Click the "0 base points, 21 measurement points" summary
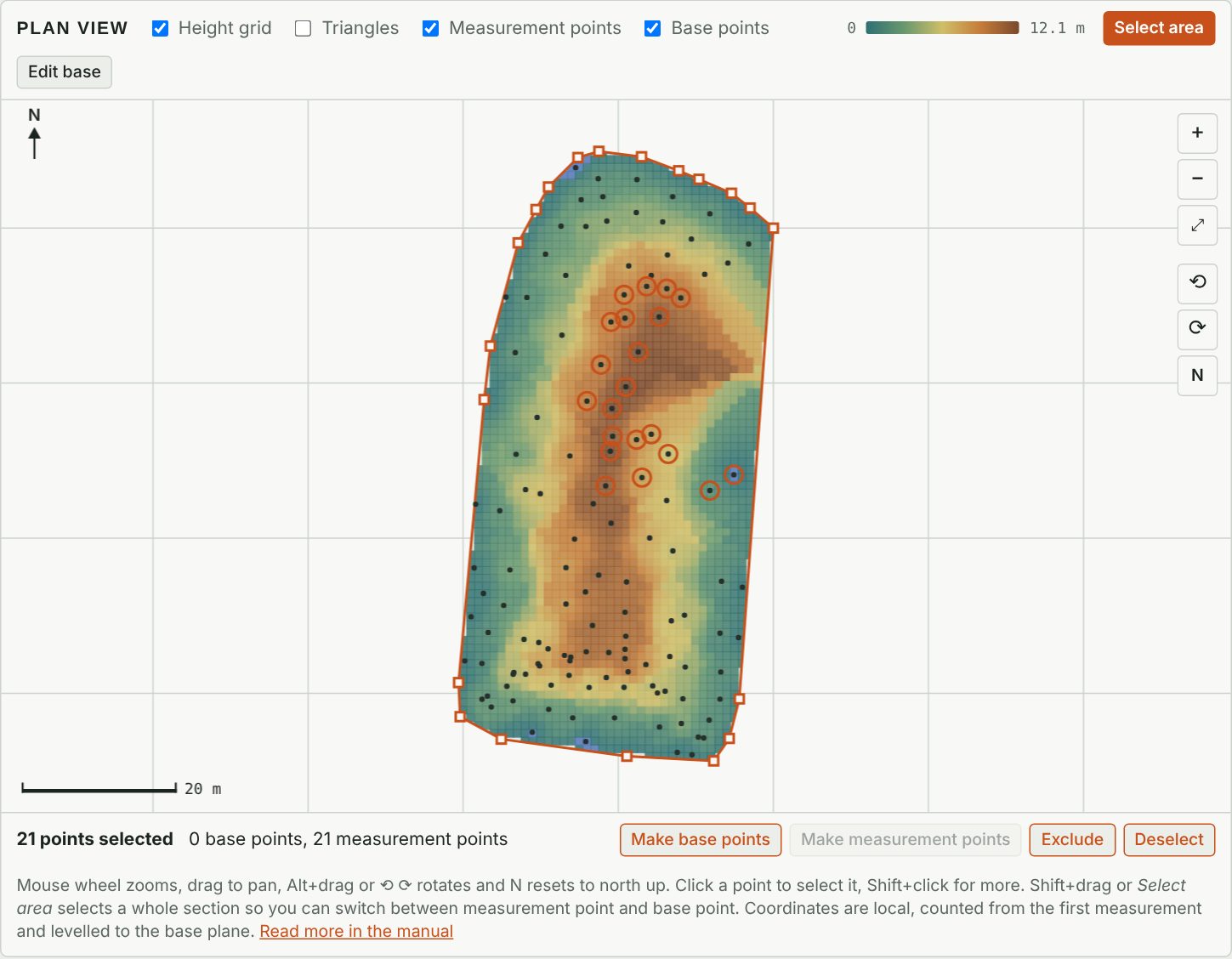The width and height of the screenshot is (1232, 959). [348, 839]
